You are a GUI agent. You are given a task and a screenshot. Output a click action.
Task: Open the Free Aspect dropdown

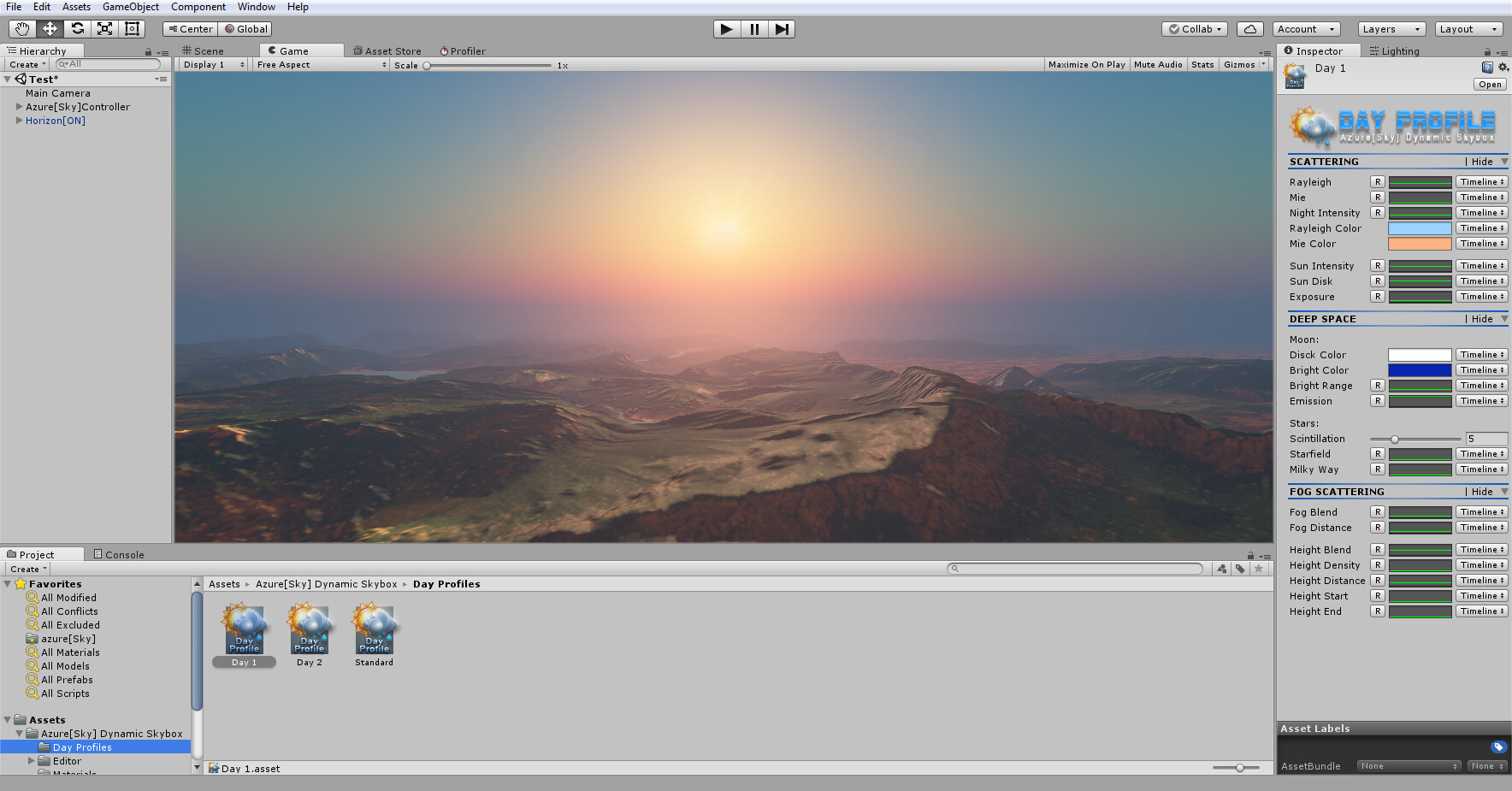pyautogui.click(x=321, y=64)
